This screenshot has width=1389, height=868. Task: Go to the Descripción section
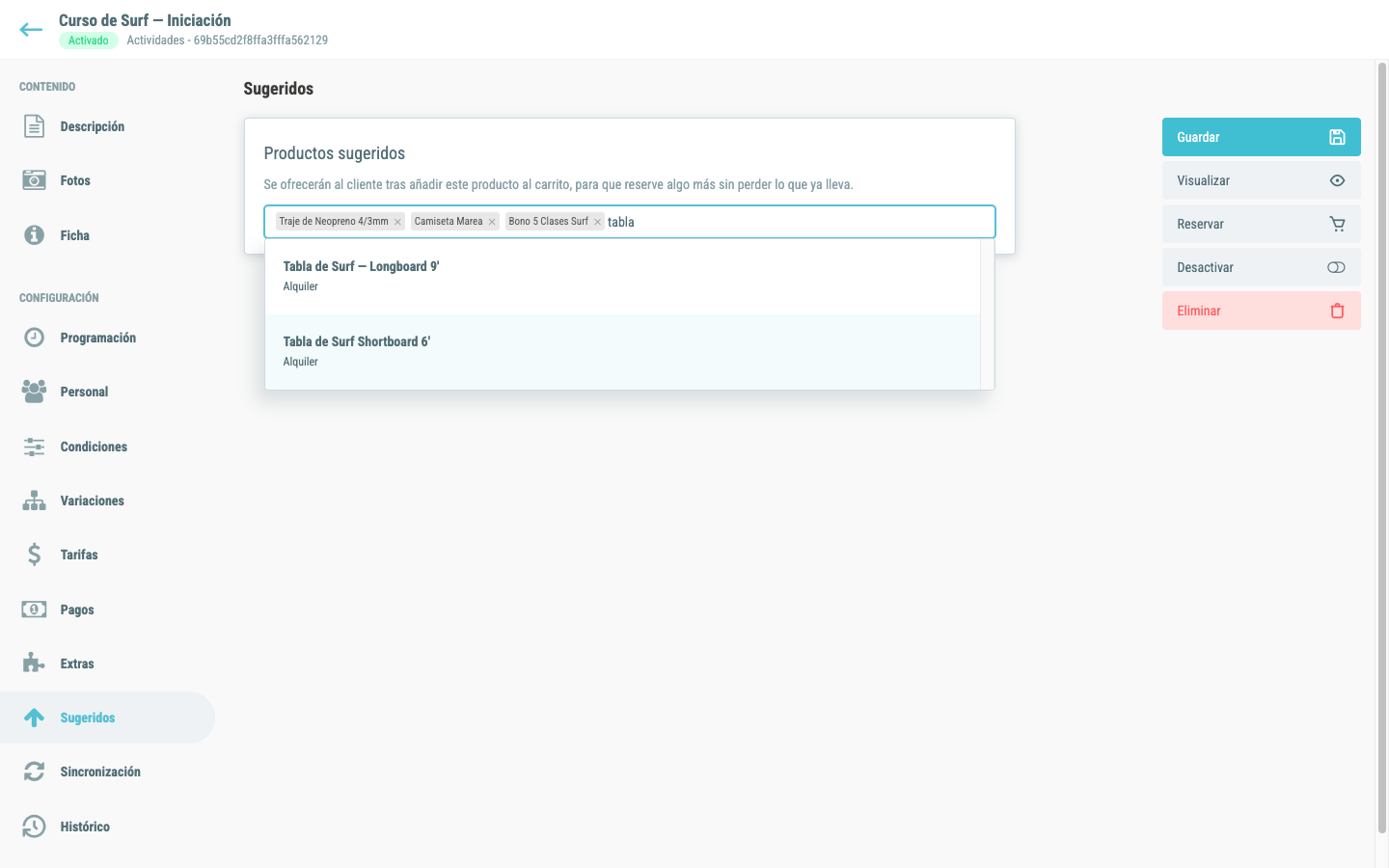coord(93,126)
